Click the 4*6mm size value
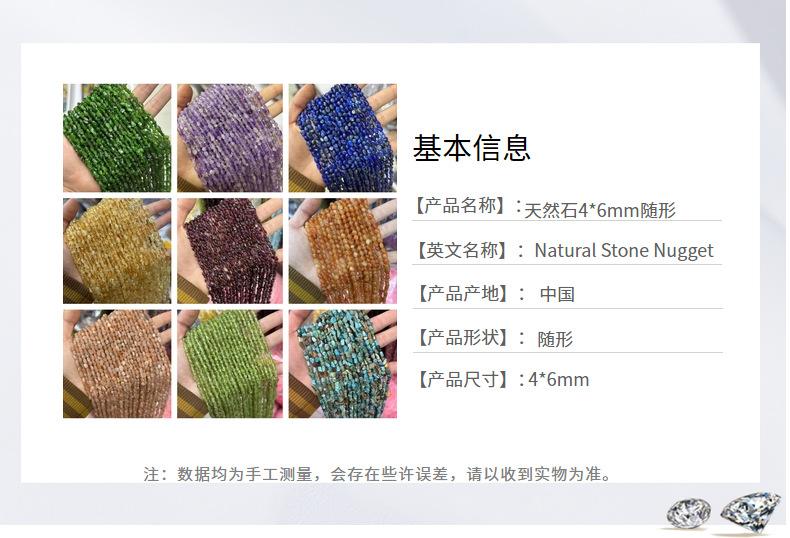 coord(558,380)
